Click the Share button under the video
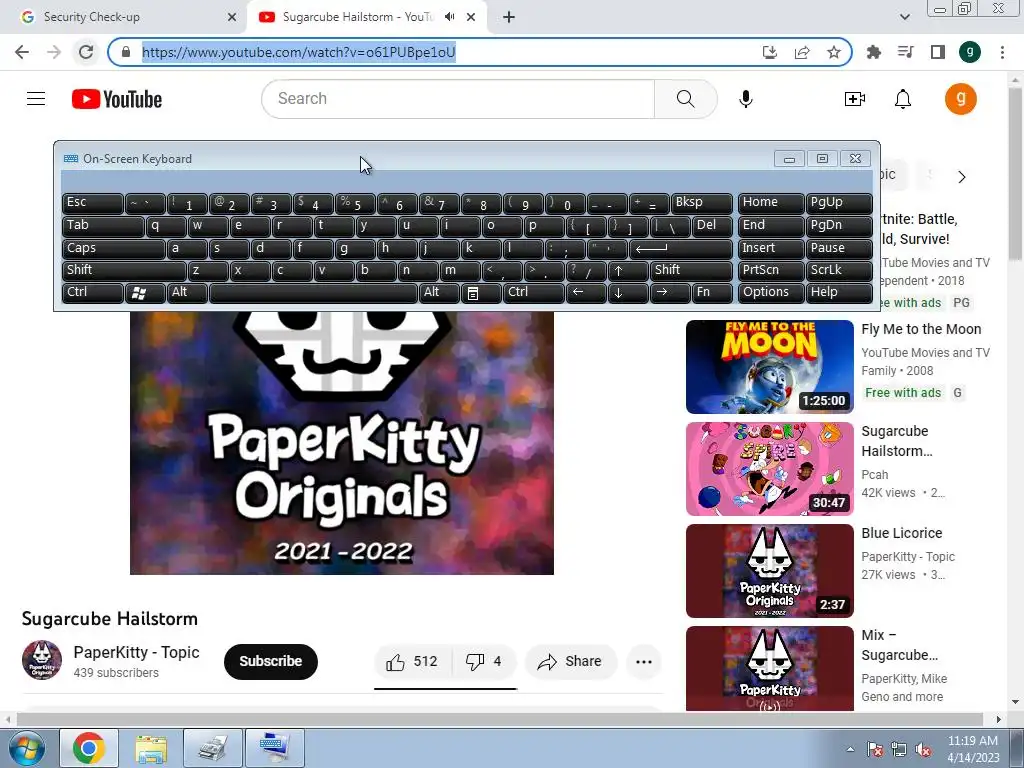This screenshot has height=768, width=1024. point(571,662)
